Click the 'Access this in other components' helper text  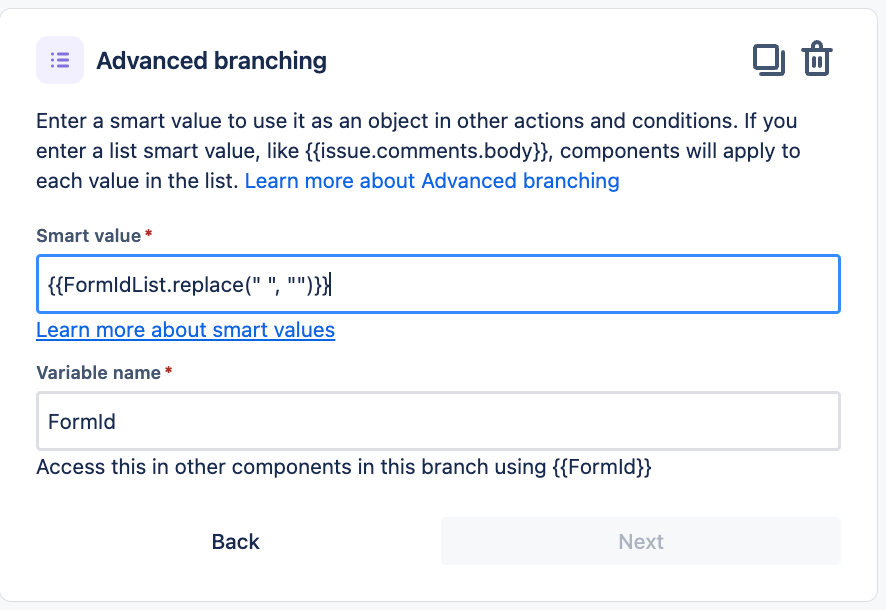[x=344, y=467]
